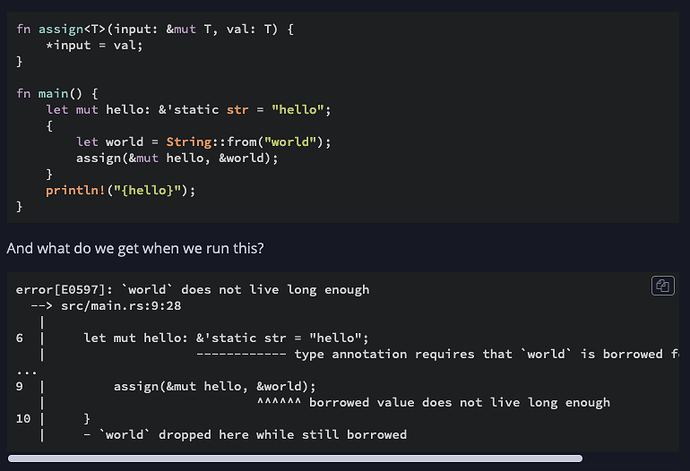This screenshot has height=471, width=690.
Task: Place cursor on String type in code
Action: coord(189,142)
